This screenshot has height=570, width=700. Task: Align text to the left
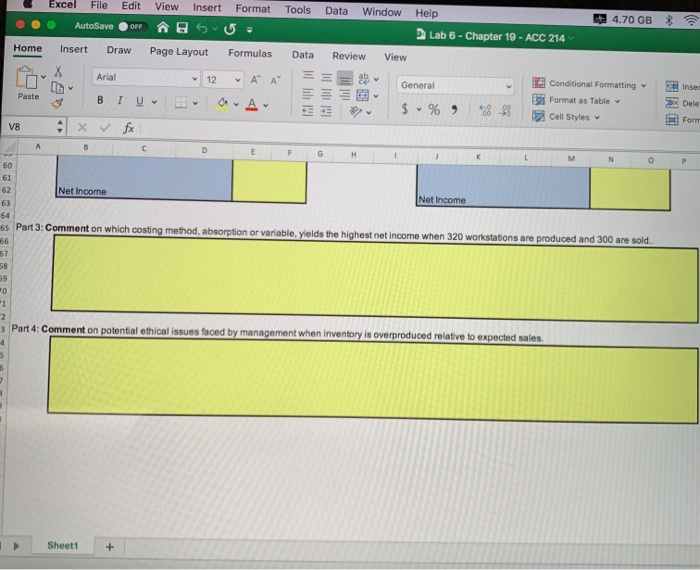click(x=308, y=94)
